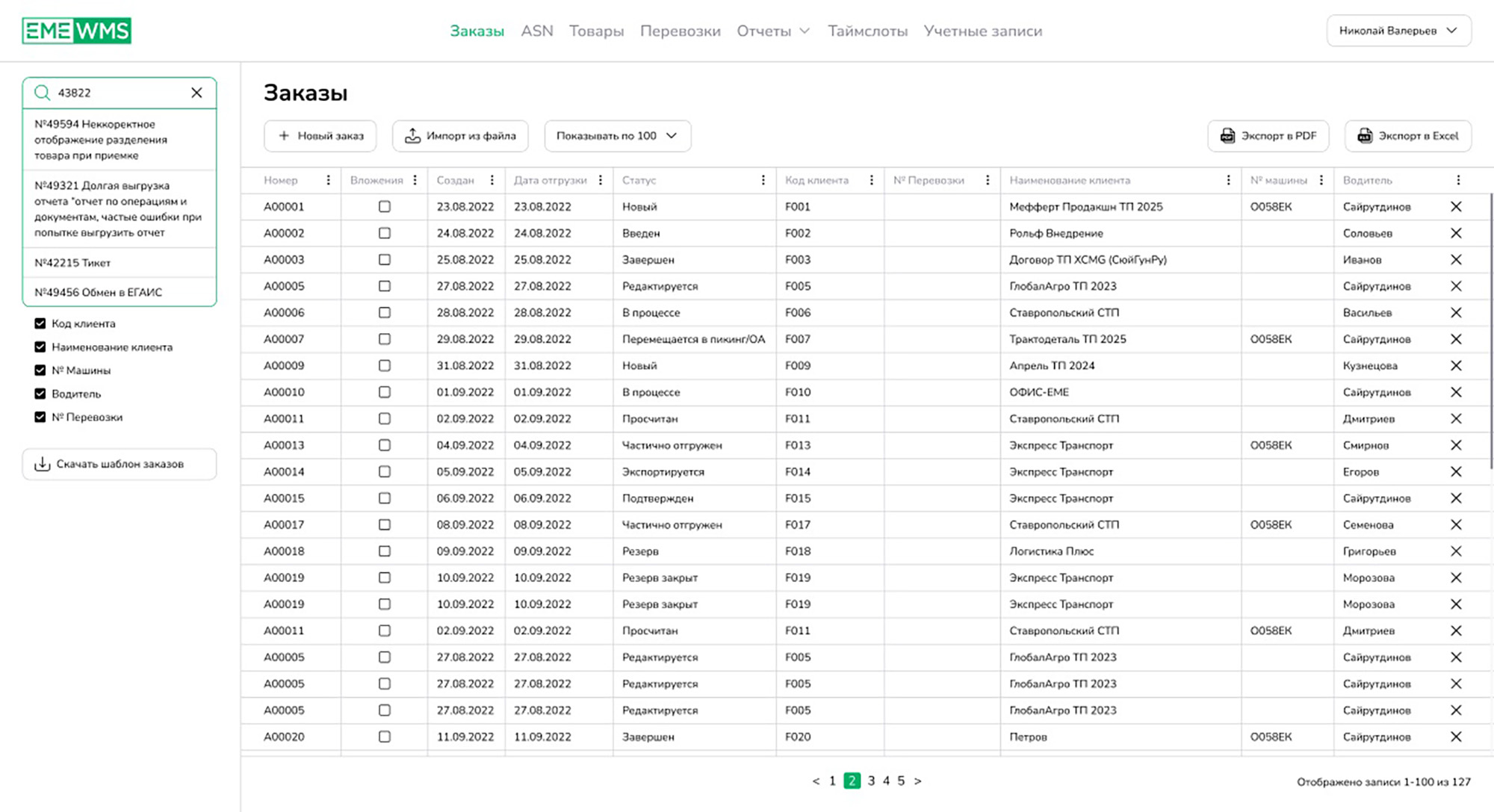
Task: Delete order A00001 with its X icon
Action: [1456, 207]
